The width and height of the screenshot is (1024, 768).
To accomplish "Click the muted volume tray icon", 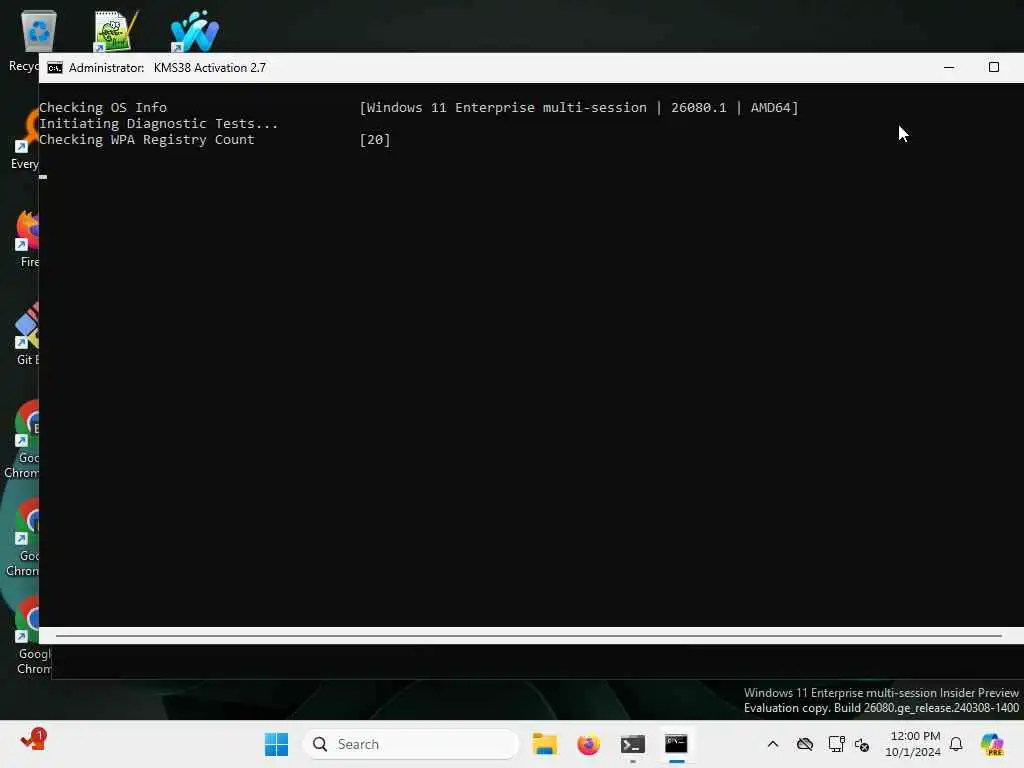I will point(862,744).
